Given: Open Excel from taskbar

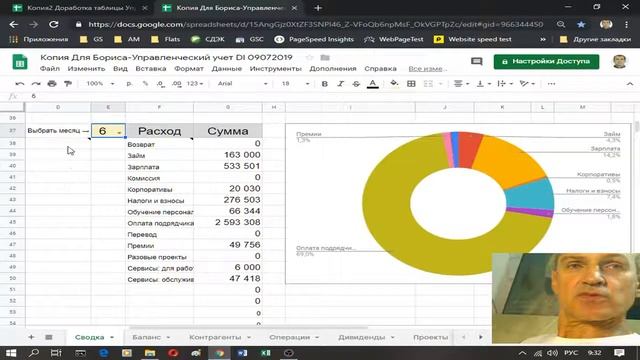Looking at the screenshot, I should (x=266, y=353).
